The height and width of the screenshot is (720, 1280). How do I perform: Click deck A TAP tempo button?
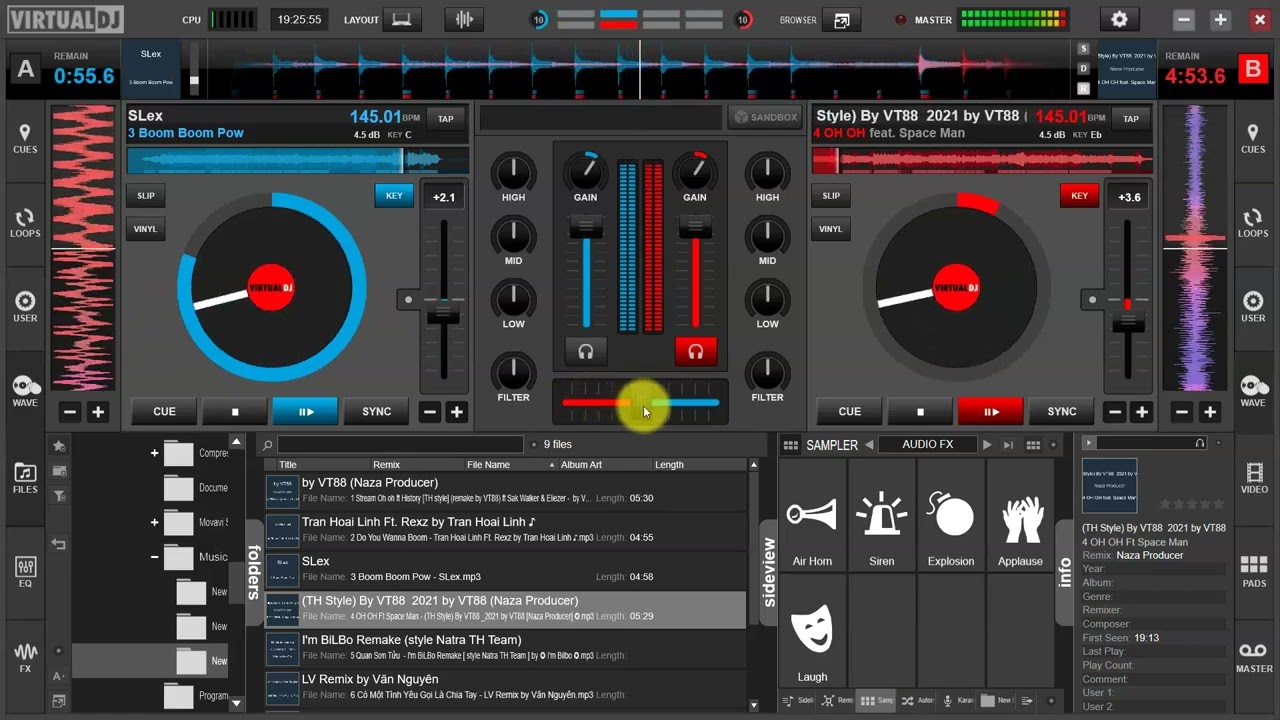pyautogui.click(x=445, y=118)
